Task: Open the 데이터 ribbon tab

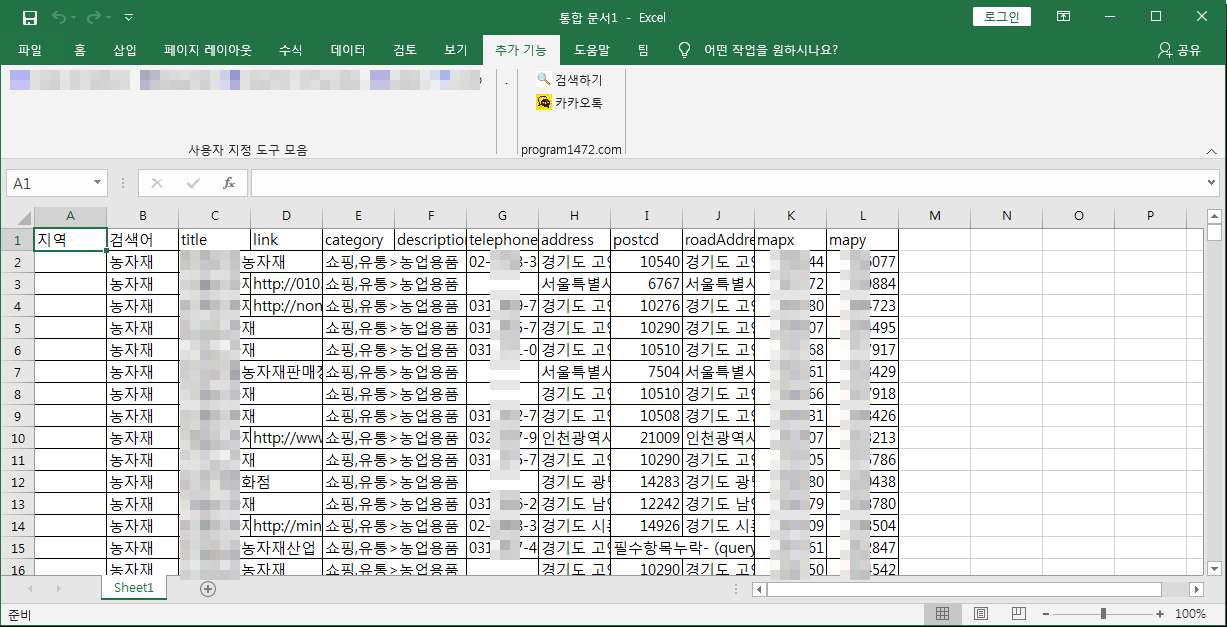Action: coord(348,50)
